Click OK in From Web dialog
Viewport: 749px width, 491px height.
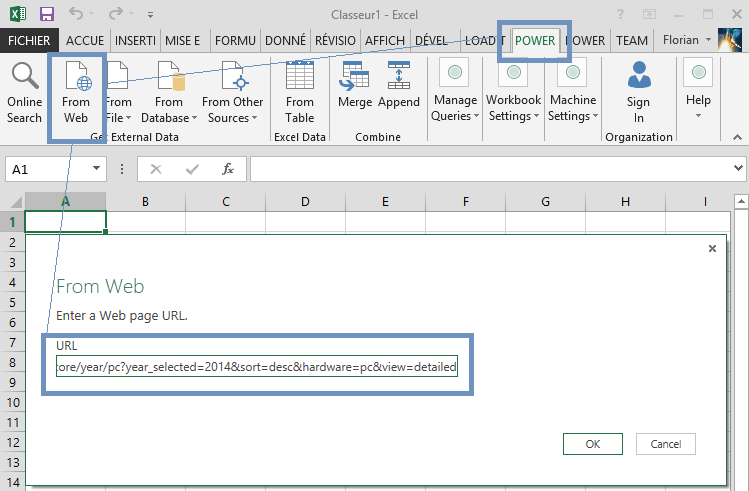point(593,444)
